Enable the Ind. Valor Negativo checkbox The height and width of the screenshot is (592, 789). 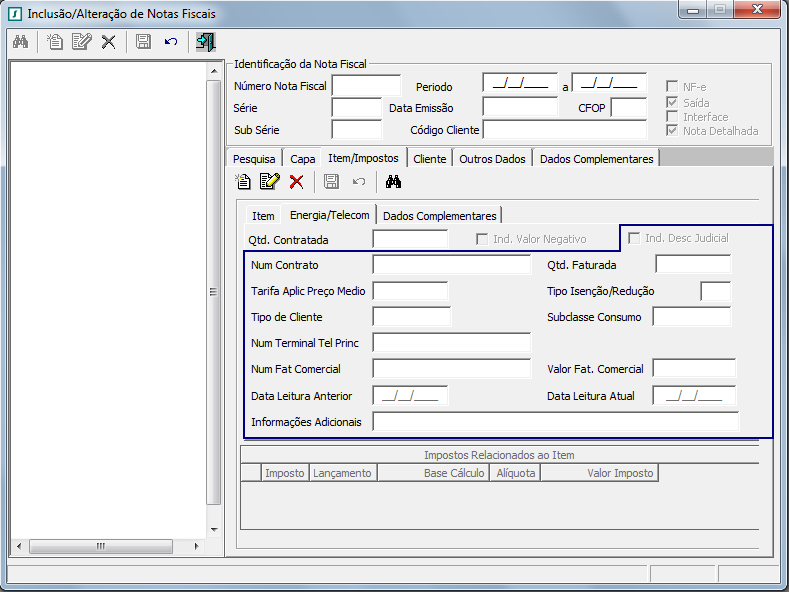(482, 239)
